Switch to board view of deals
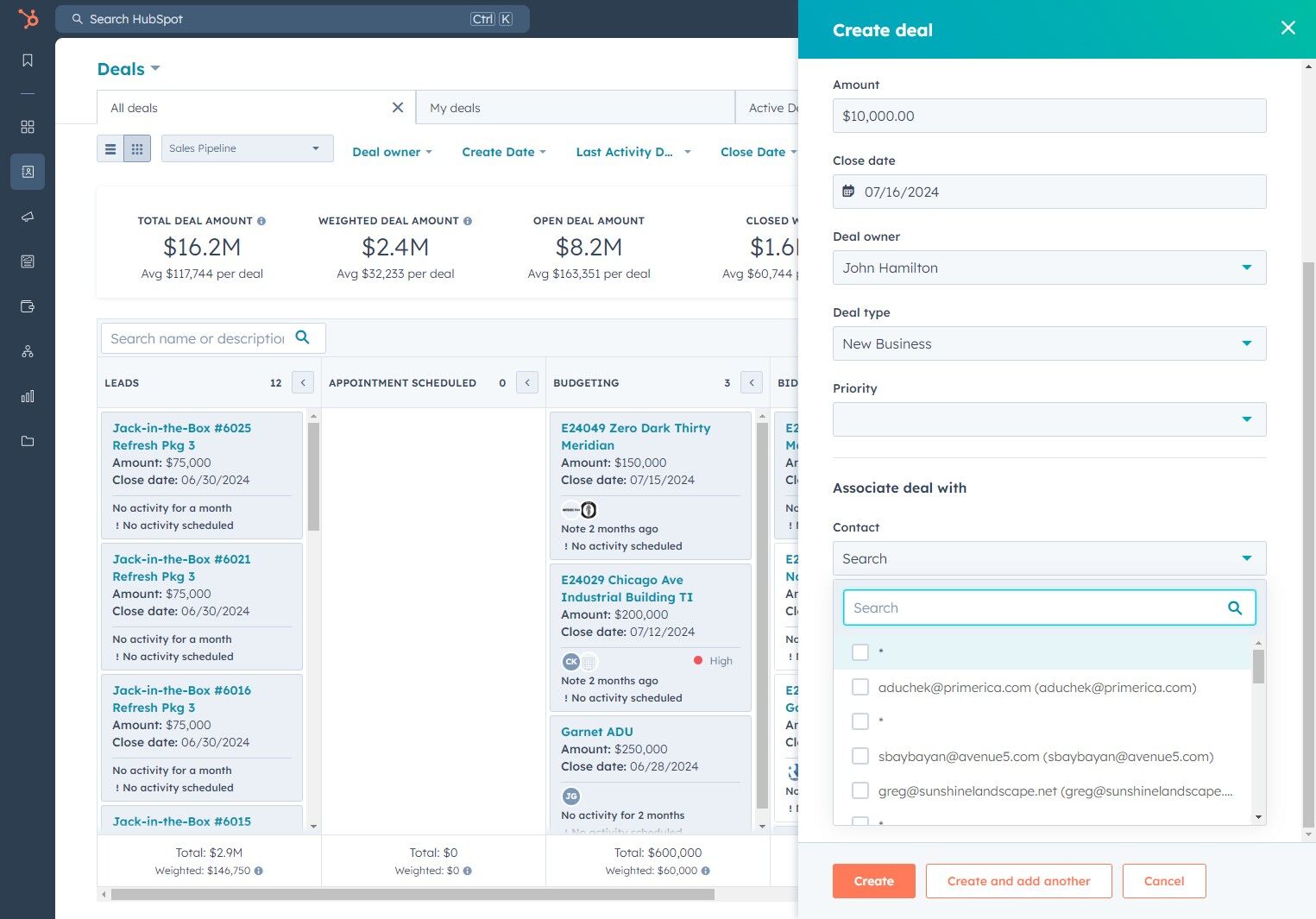Viewport: 1316px width, 919px height. click(x=137, y=148)
